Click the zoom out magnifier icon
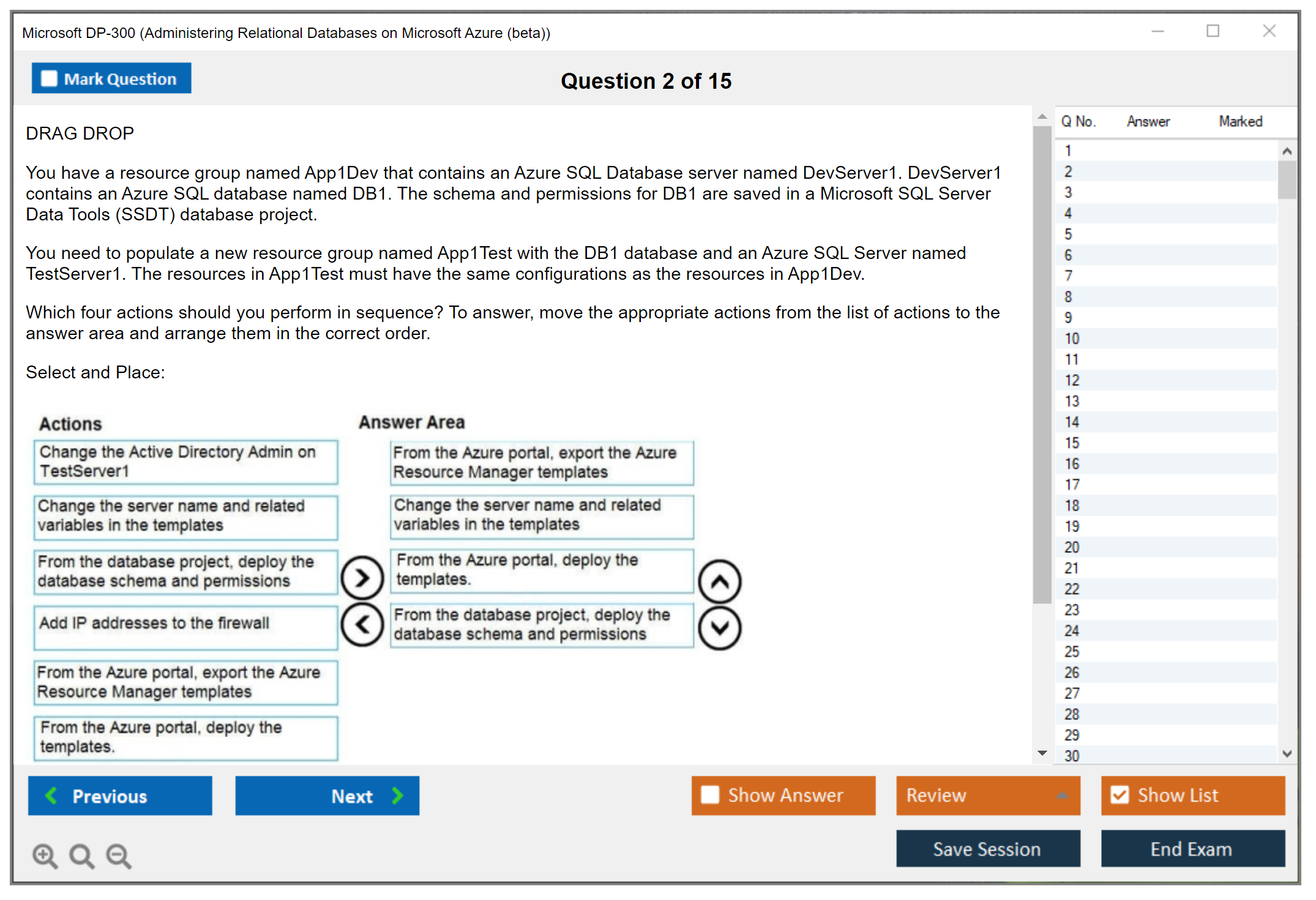Image resolution: width=1316 pixels, height=900 pixels. (x=119, y=856)
